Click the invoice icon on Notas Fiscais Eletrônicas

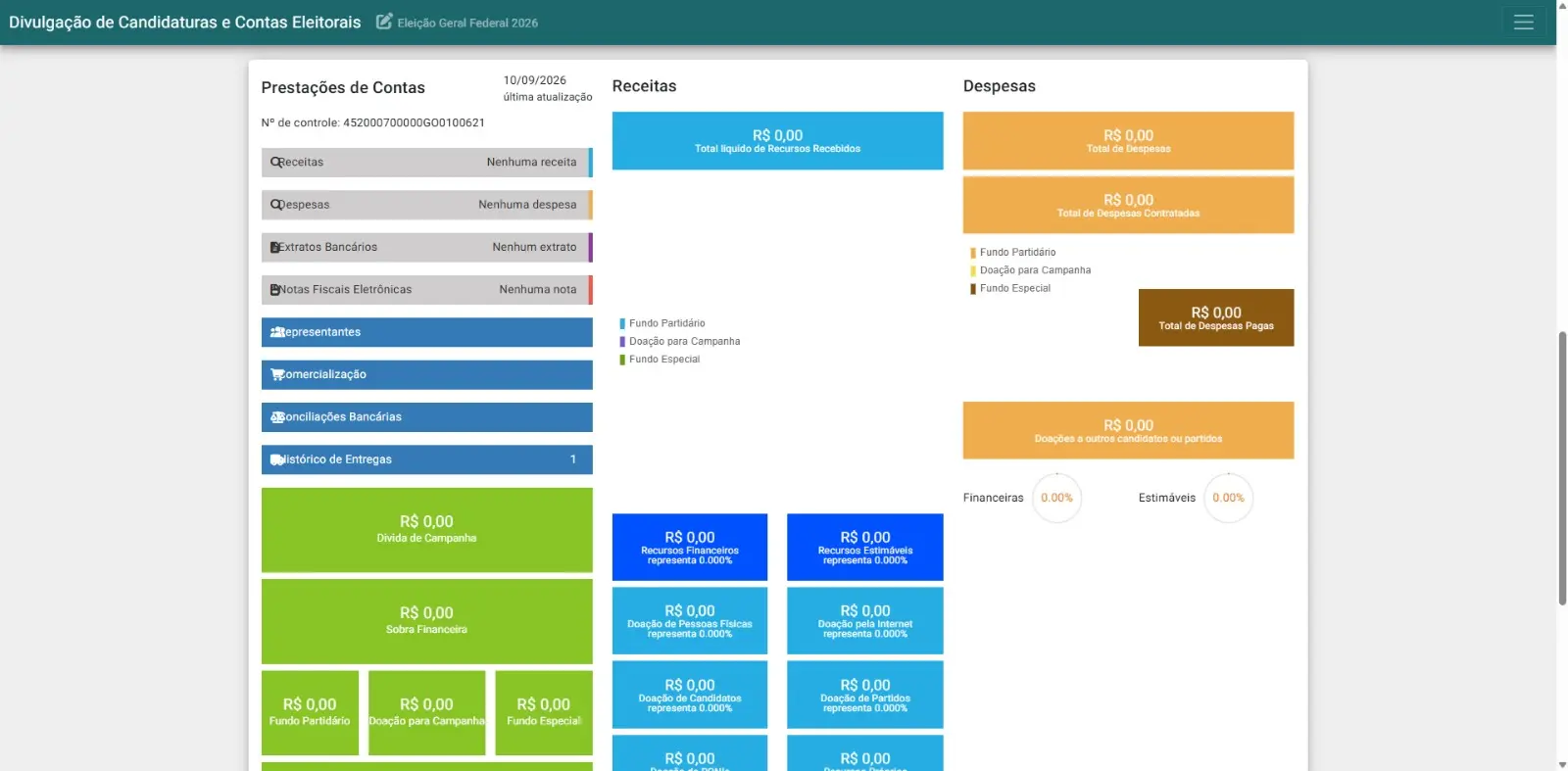(275, 290)
